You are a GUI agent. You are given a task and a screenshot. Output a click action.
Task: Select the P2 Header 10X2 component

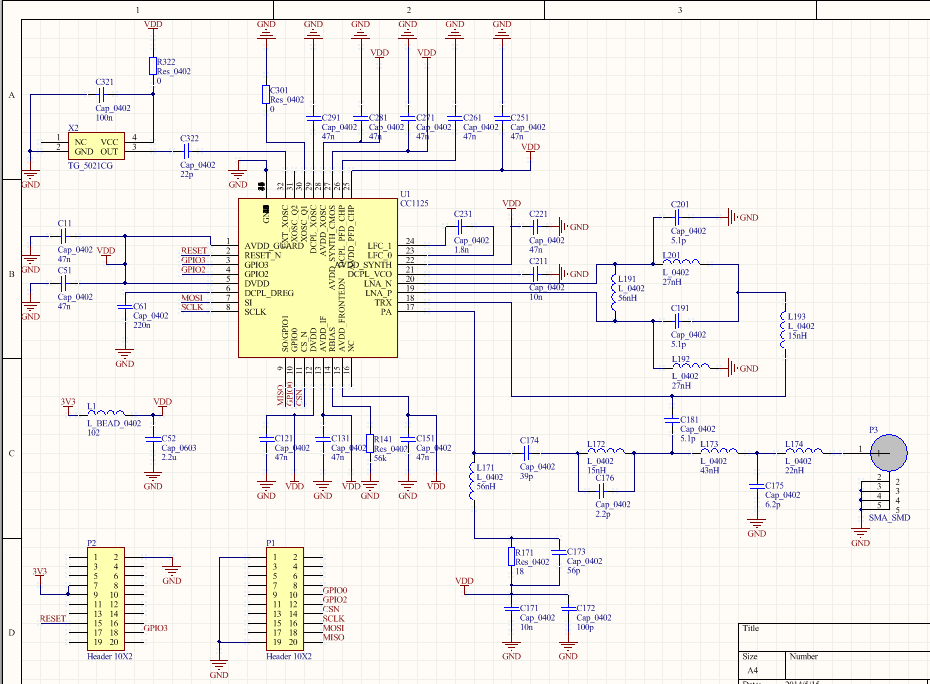pyautogui.click(x=106, y=599)
